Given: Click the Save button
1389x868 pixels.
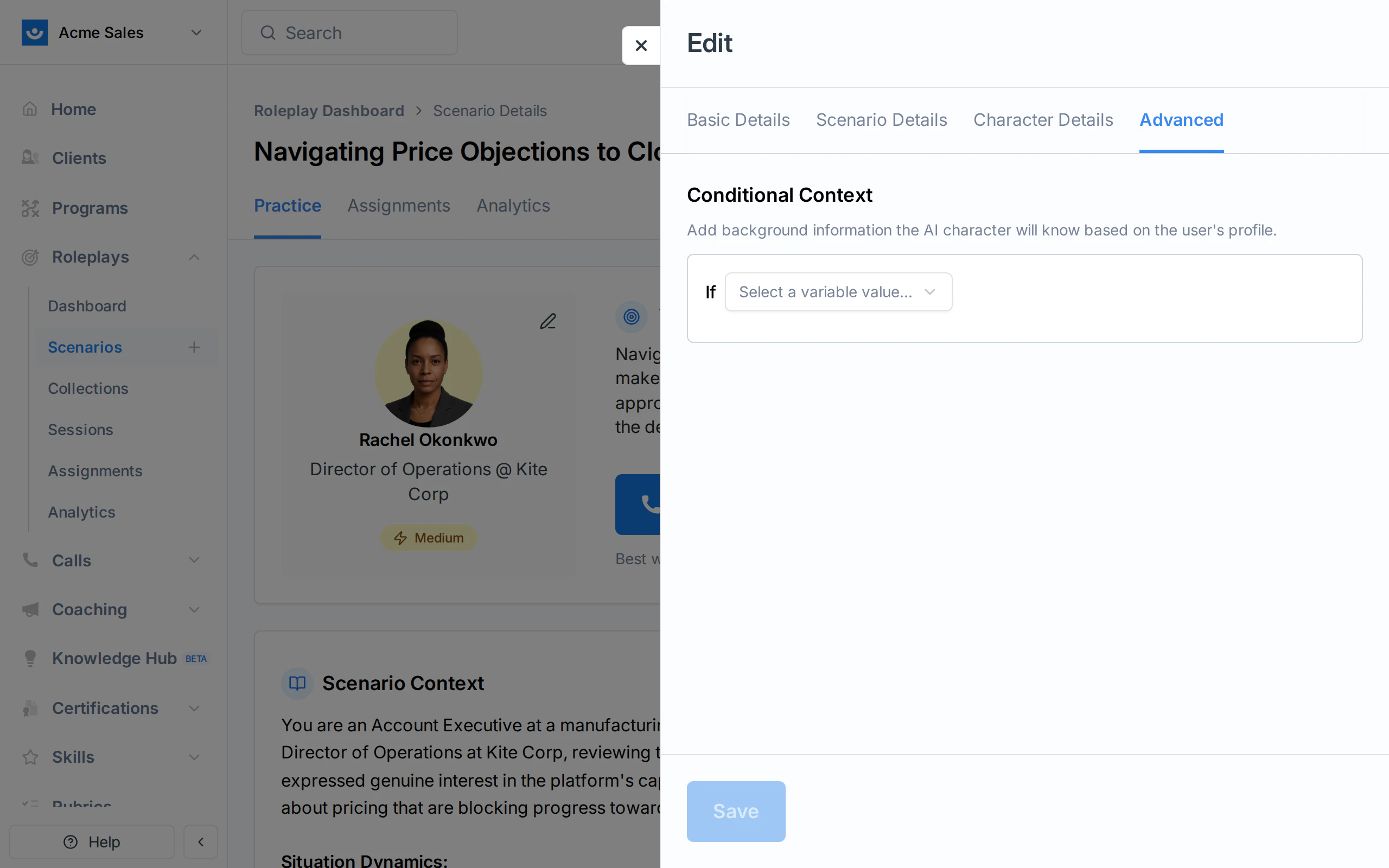Looking at the screenshot, I should [x=735, y=811].
